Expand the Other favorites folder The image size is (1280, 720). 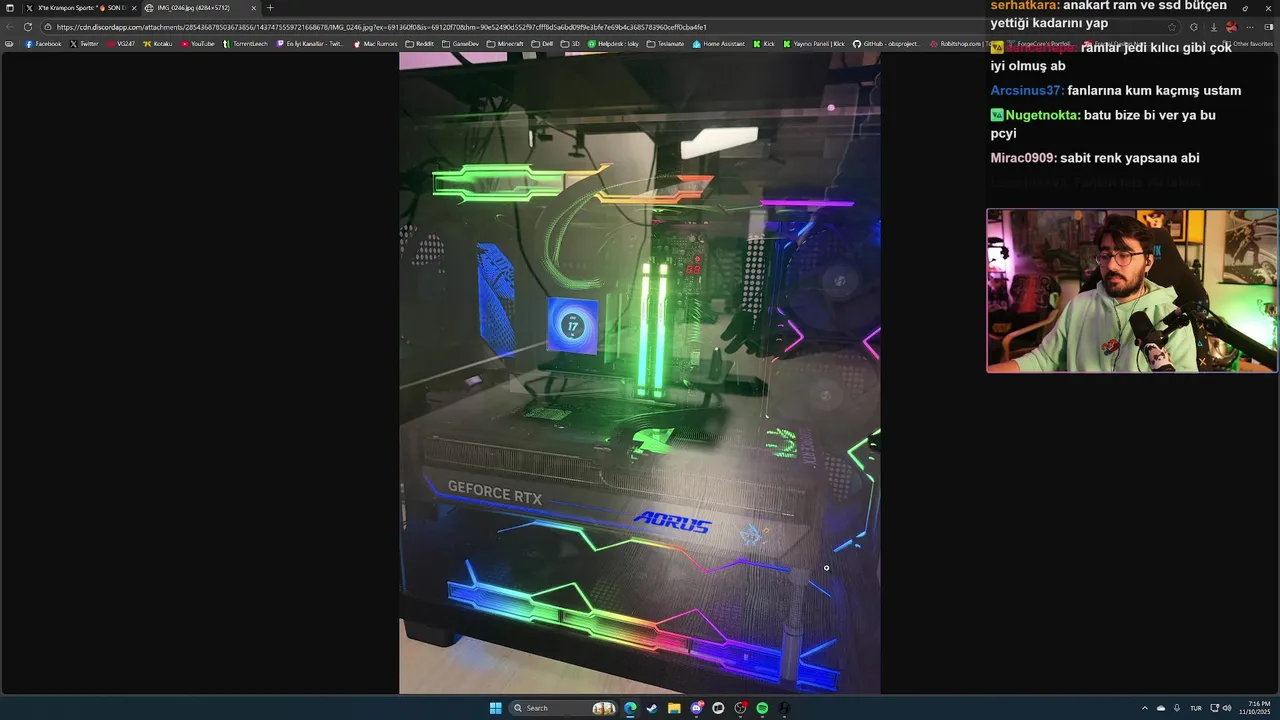(1249, 44)
